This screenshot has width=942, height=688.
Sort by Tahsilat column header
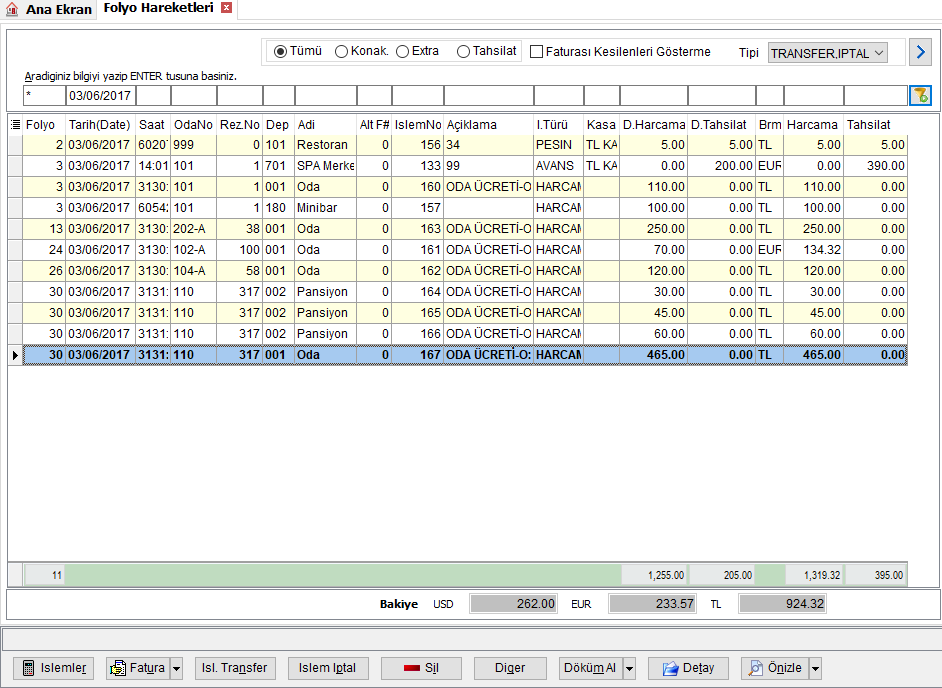tap(875, 124)
